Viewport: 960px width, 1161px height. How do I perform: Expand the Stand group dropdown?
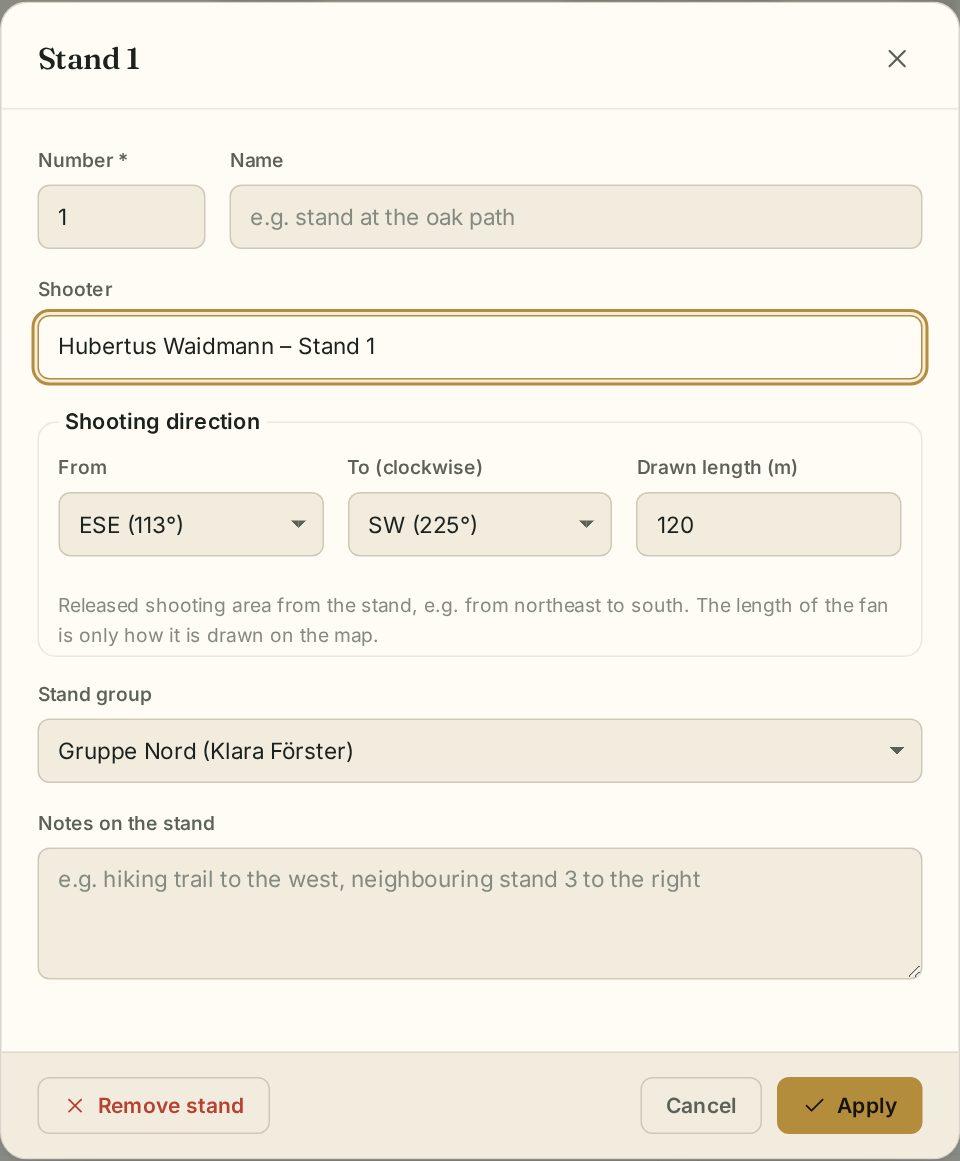point(480,751)
